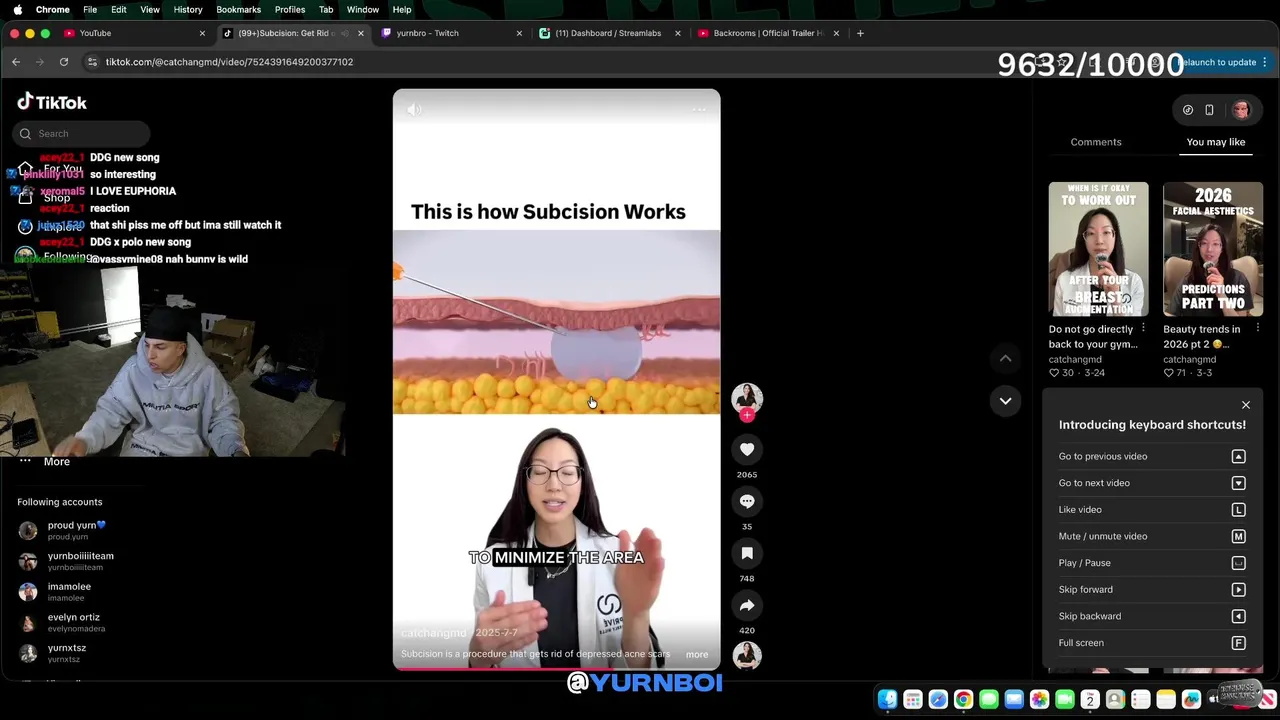Screen dimensions: 1280x720
Task: Open the Bookmarks menu in menu bar
Action: click(x=238, y=9)
